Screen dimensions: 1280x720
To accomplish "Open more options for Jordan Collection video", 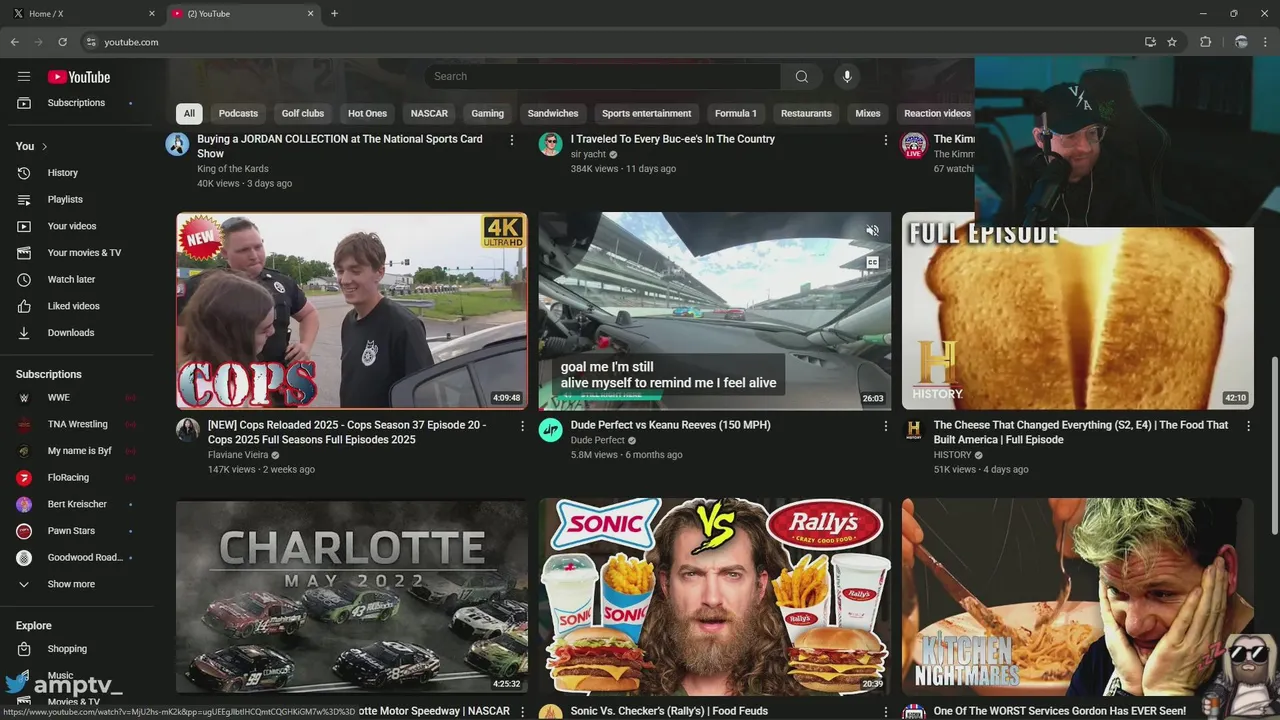I will pyautogui.click(x=512, y=140).
